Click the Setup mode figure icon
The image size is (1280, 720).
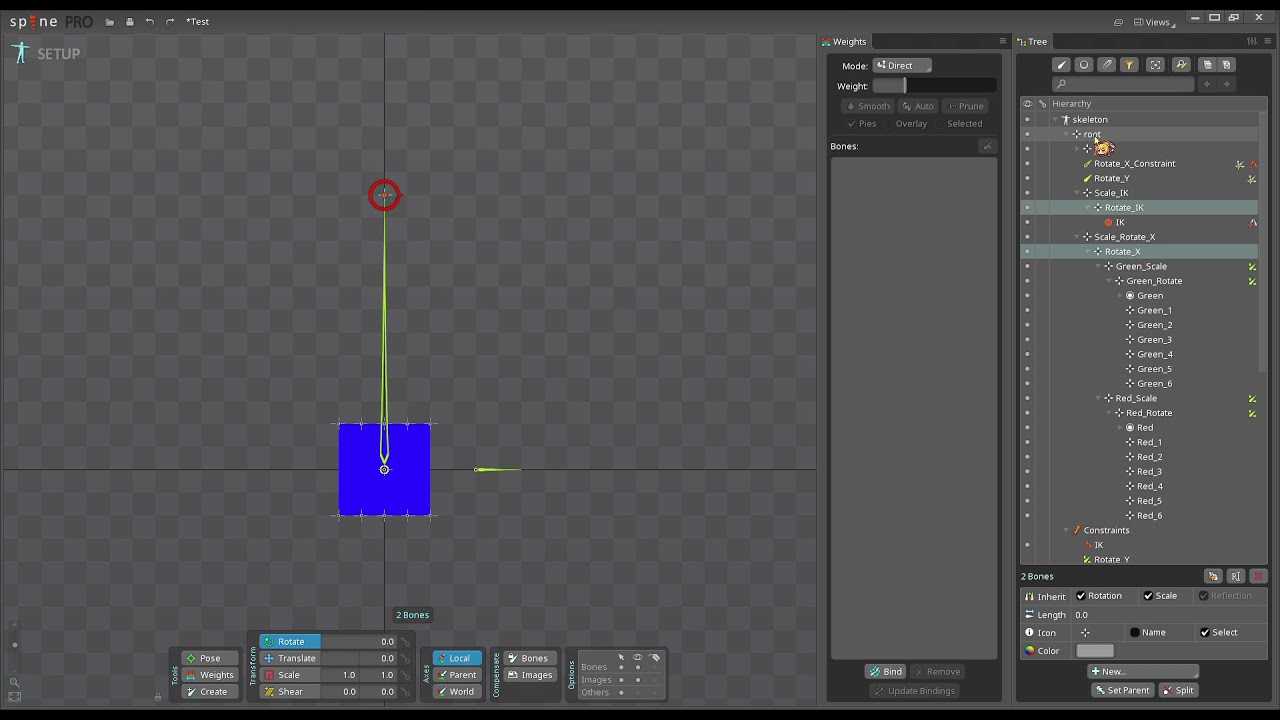[20, 53]
